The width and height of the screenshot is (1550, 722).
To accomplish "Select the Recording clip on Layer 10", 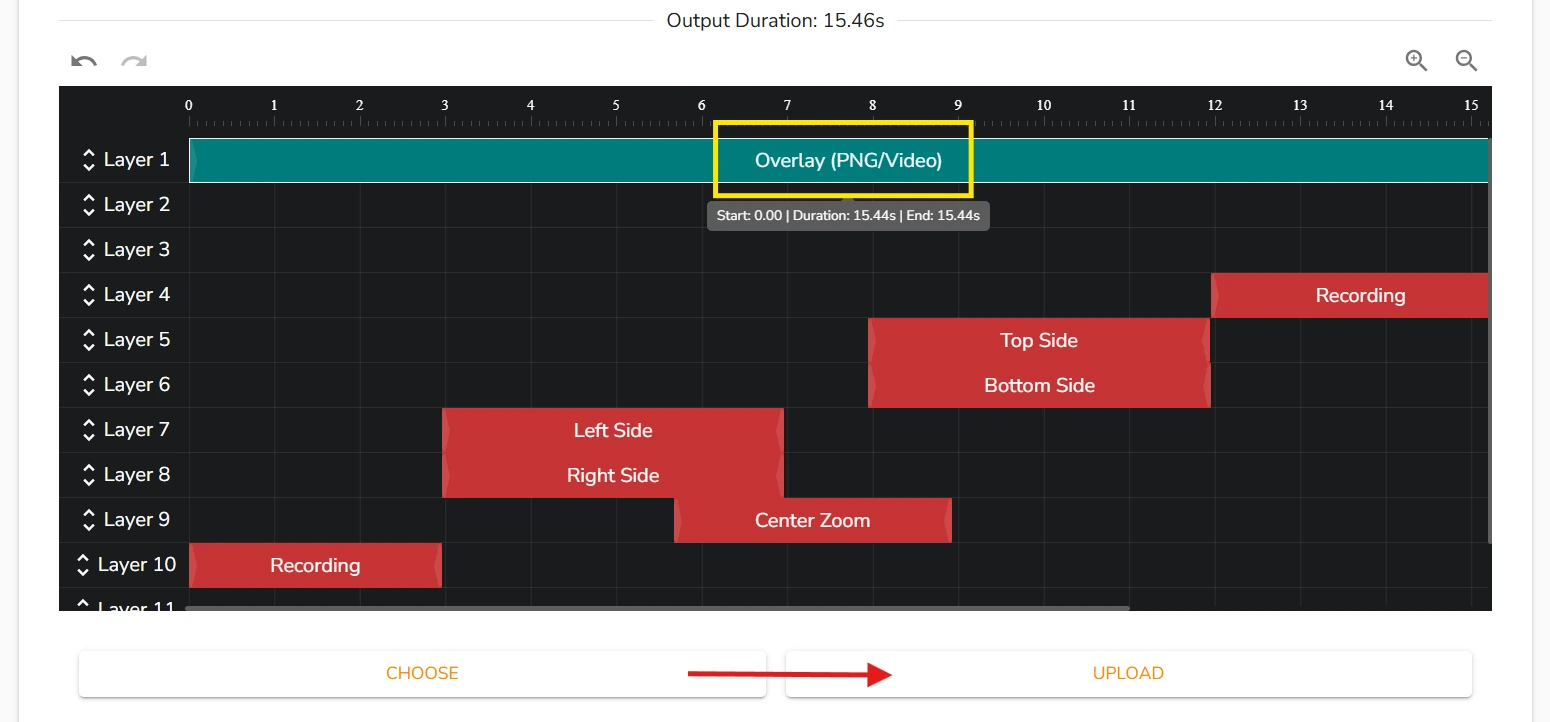I will tap(315, 565).
